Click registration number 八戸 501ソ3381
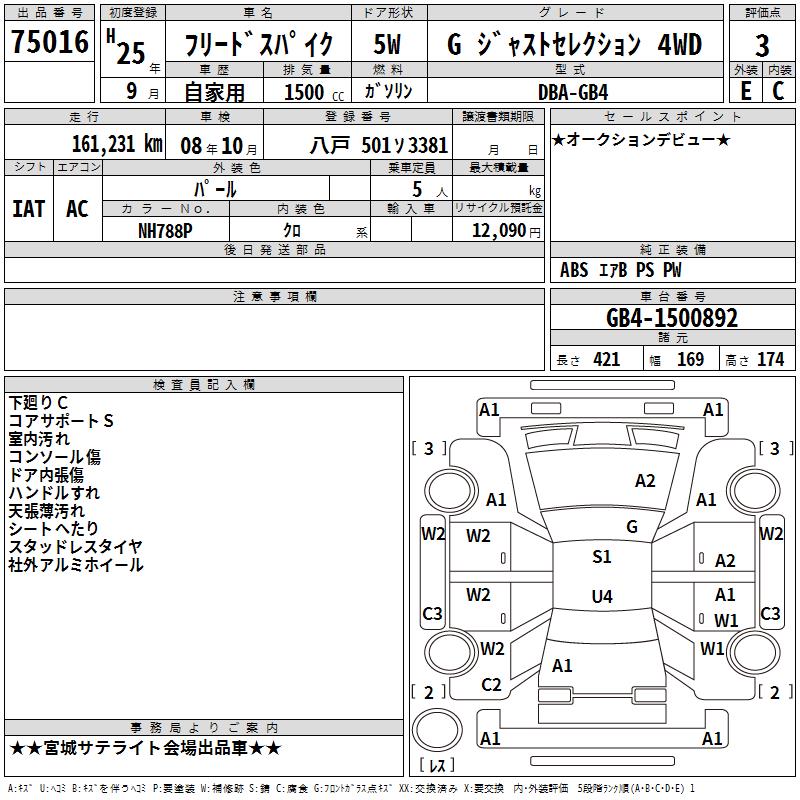 (x=379, y=145)
